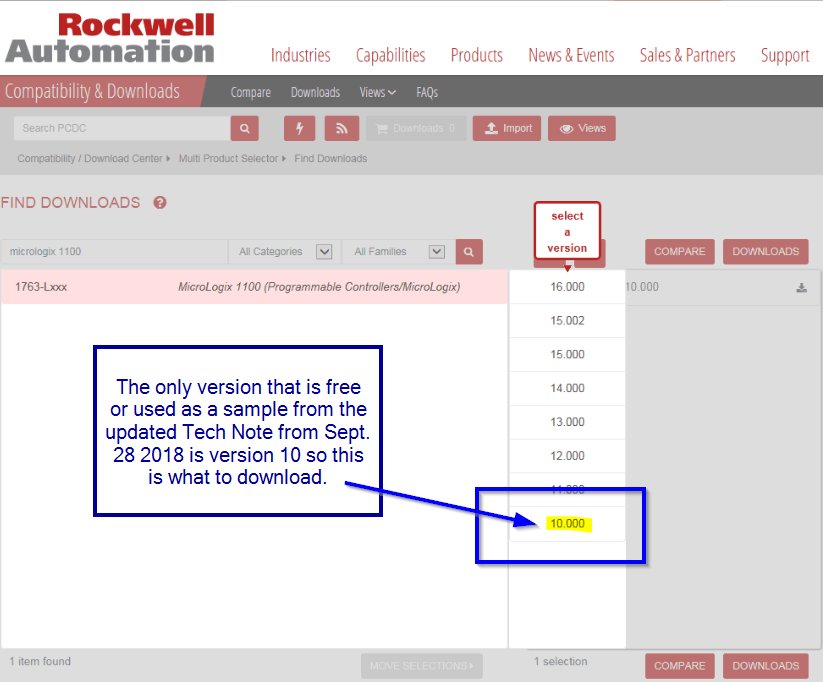Image resolution: width=823 pixels, height=682 pixels.
Task: Click Multi Product Selector breadcrumb
Action: point(228,159)
